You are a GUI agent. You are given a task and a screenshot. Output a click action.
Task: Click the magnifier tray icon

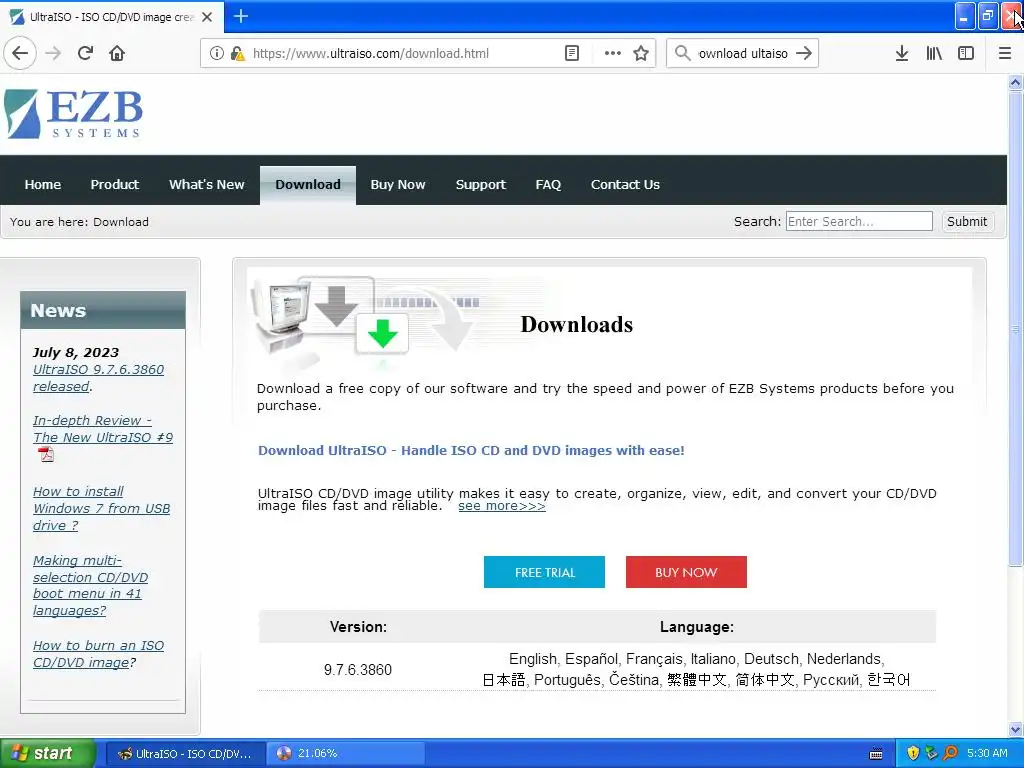tap(950, 754)
